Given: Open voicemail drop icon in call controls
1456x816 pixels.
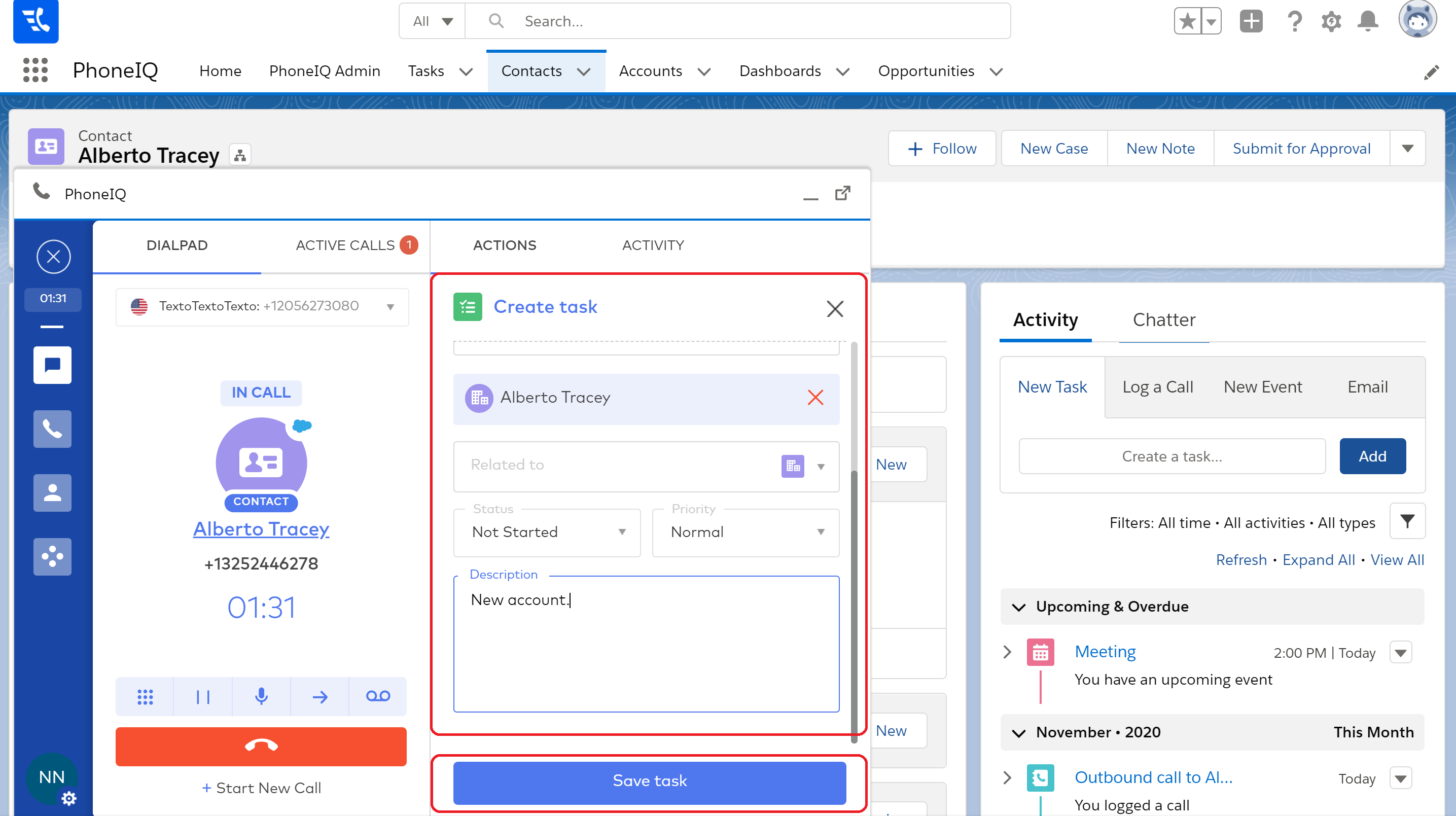Looking at the screenshot, I should click(377, 696).
